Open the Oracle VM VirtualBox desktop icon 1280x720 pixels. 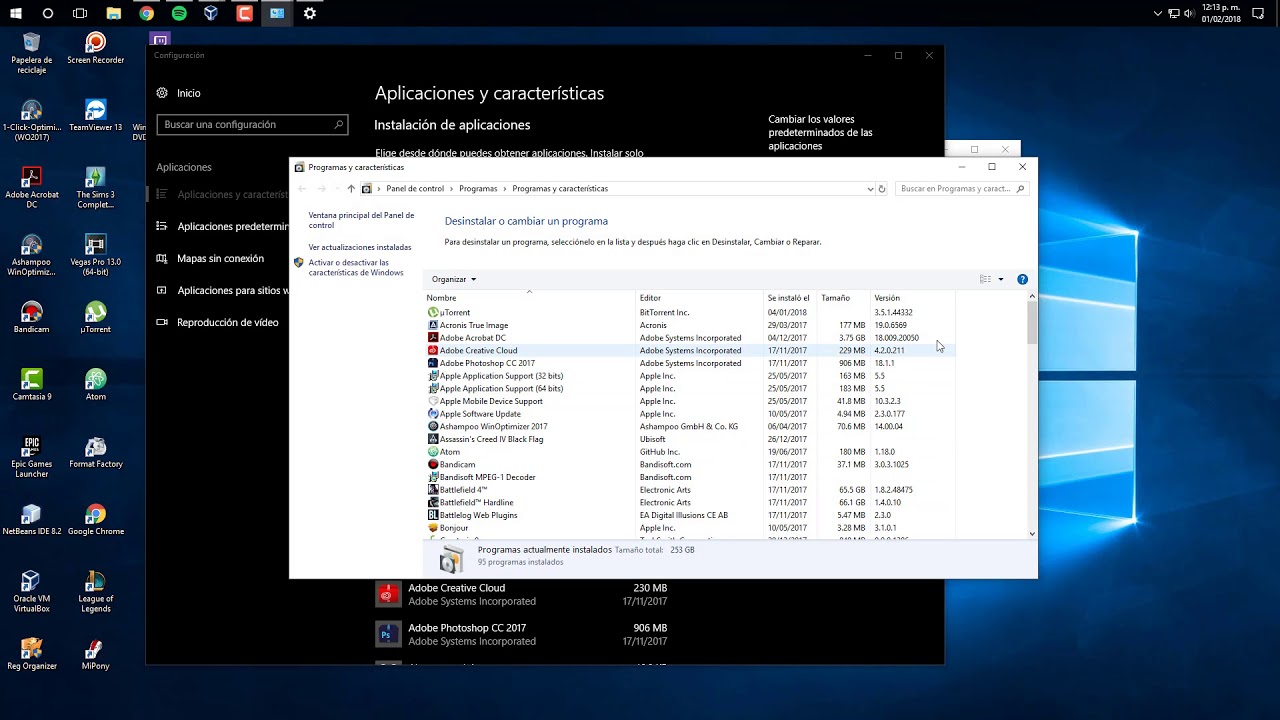tap(31, 591)
